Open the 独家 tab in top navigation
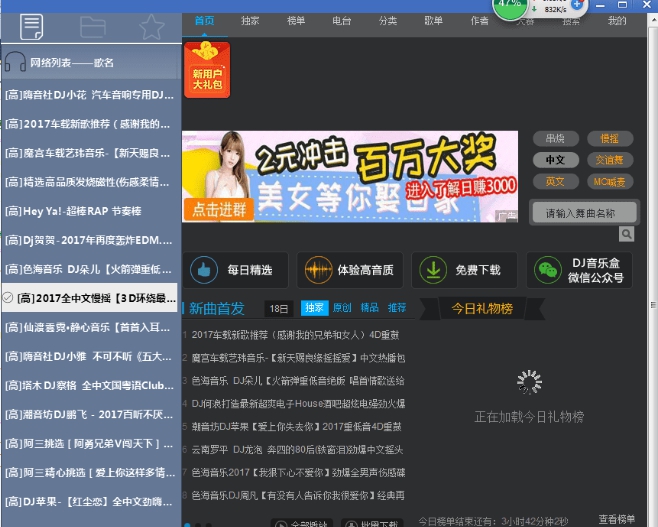Viewport: 658px width, 527px height. tap(251, 21)
